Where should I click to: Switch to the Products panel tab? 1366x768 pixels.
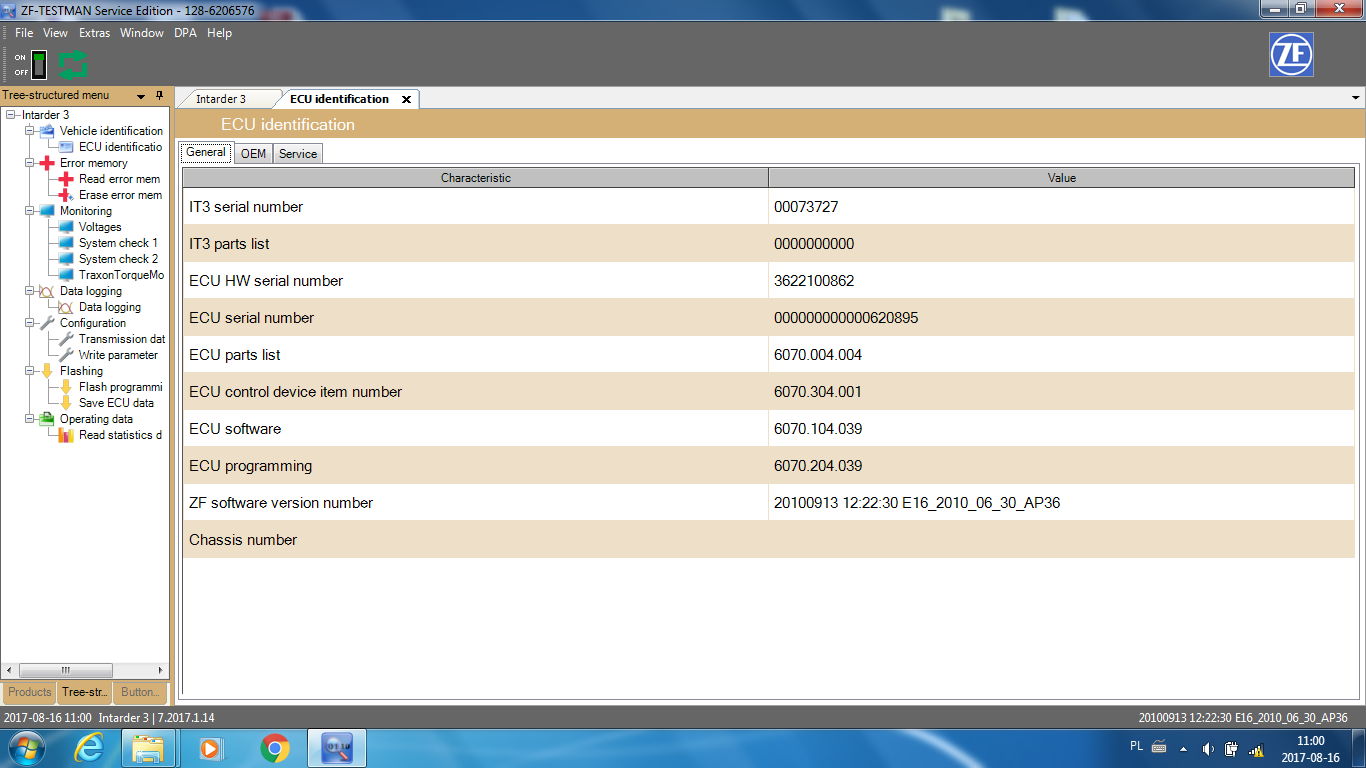(x=30, y=692)
